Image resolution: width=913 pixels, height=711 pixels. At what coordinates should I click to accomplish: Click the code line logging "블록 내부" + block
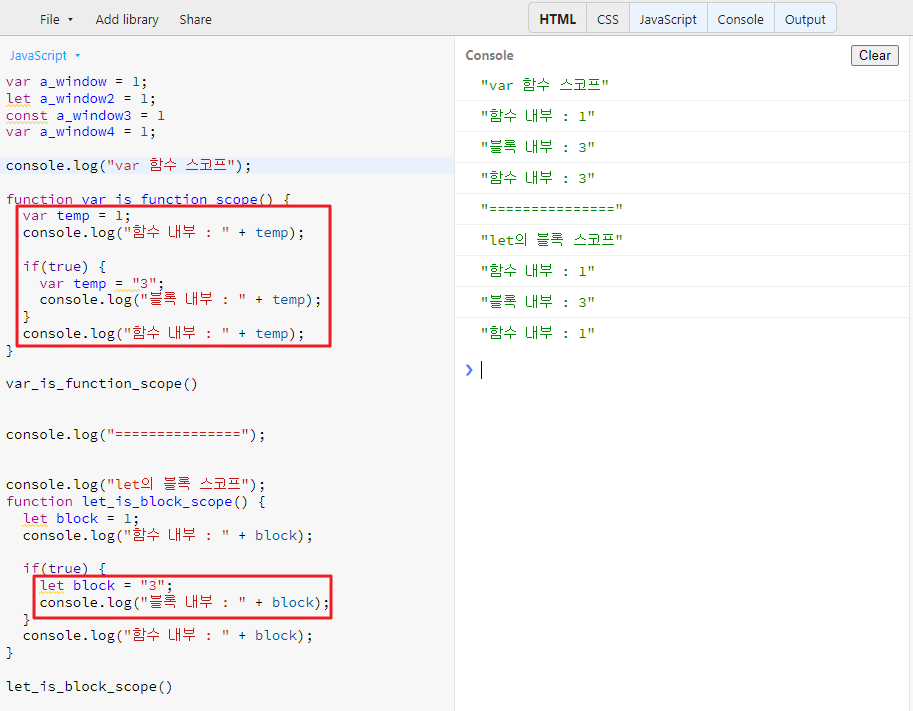185,602
